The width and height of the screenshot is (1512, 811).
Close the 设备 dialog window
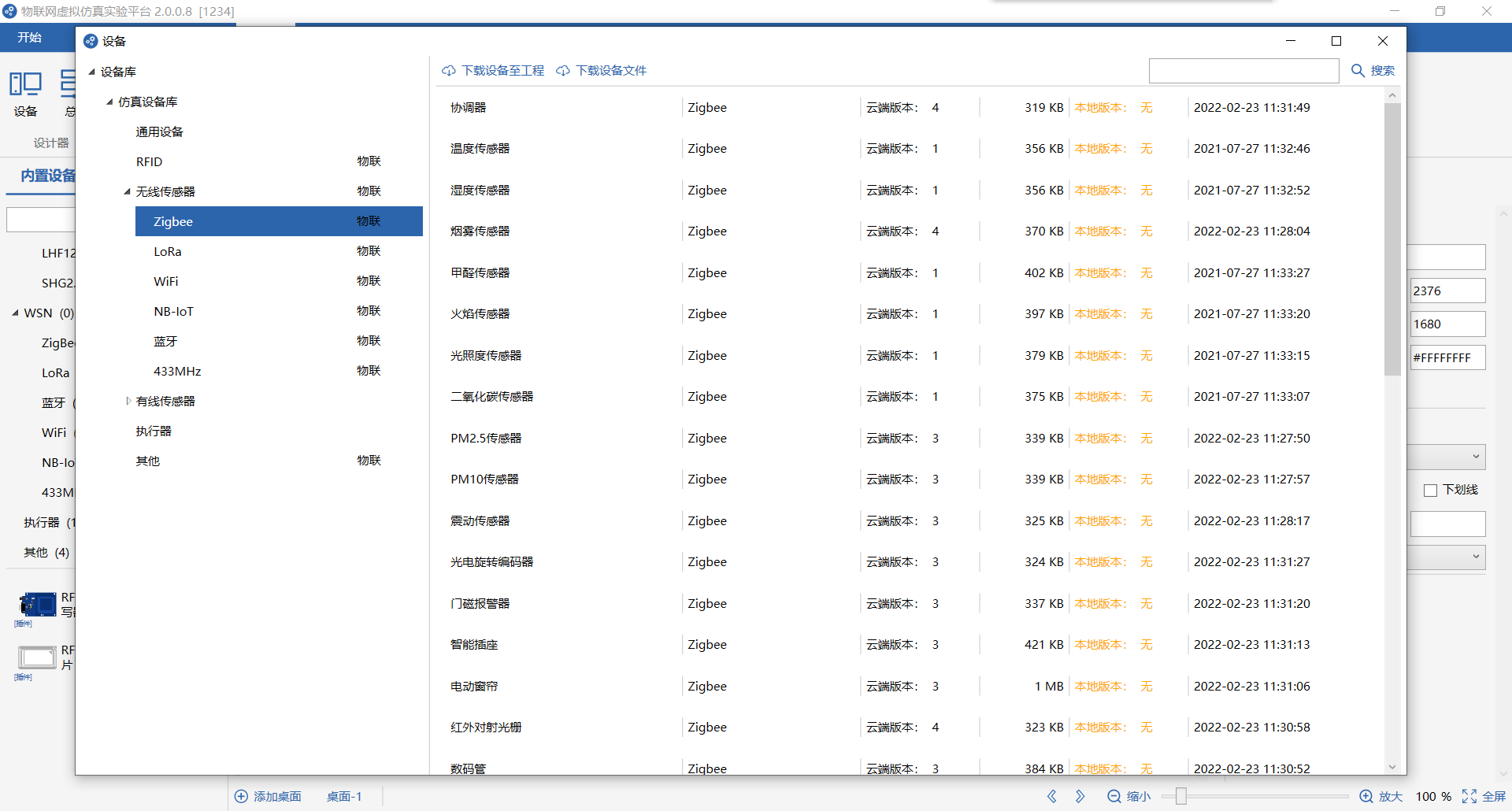pos(1383,41)
